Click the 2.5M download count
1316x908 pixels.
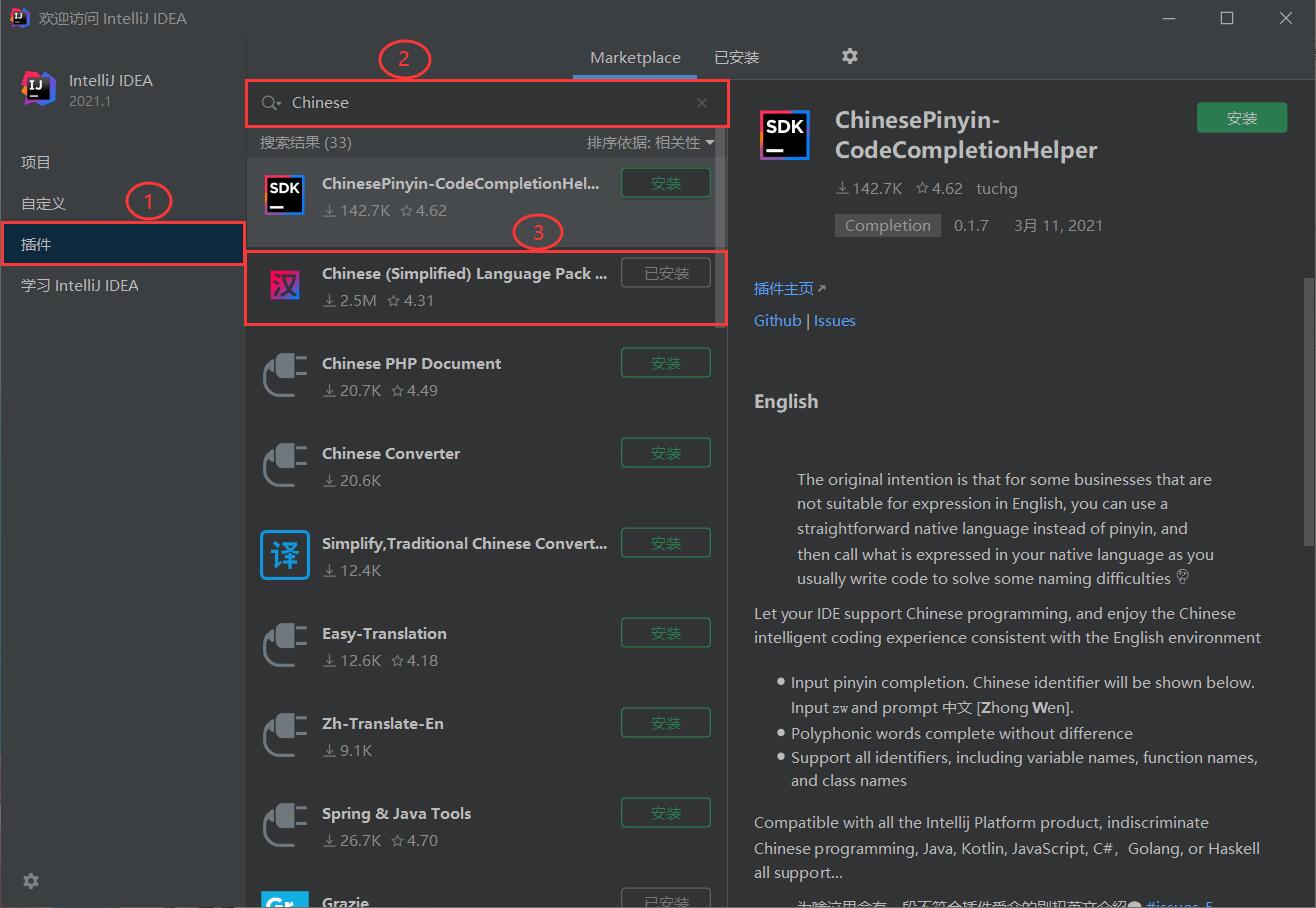(349, 300)
